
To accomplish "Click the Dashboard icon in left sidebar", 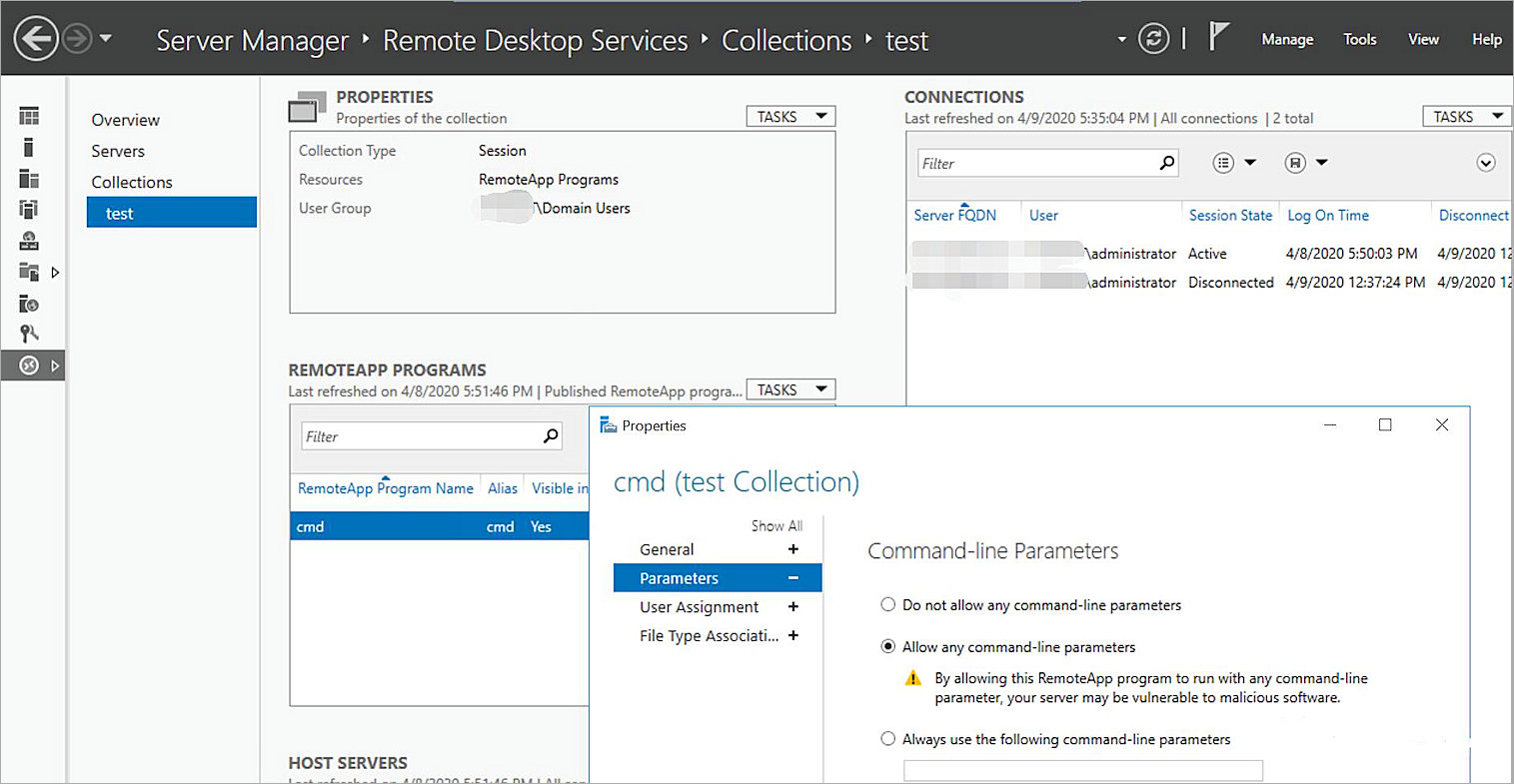I will [29, 117].
